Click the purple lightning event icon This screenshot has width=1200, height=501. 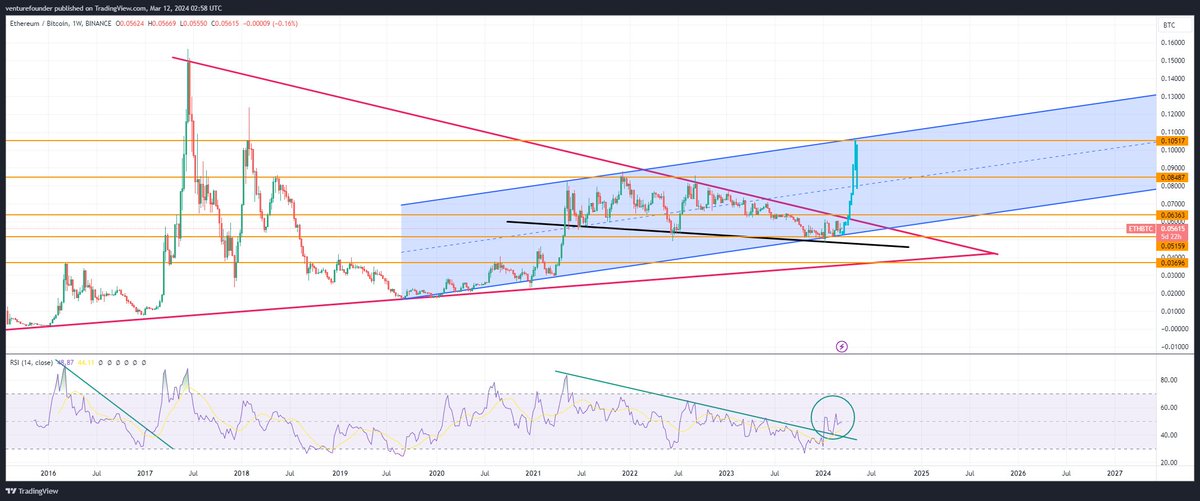842,347
